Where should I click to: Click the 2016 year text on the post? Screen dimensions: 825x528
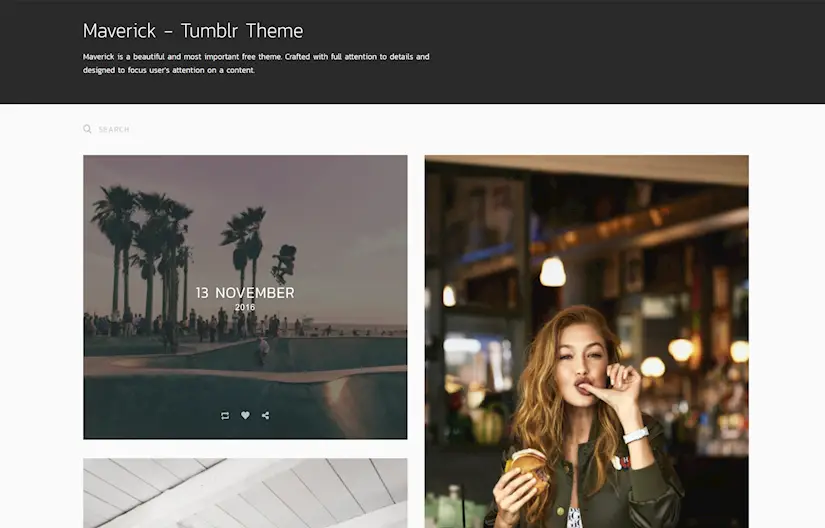[245, 307]
